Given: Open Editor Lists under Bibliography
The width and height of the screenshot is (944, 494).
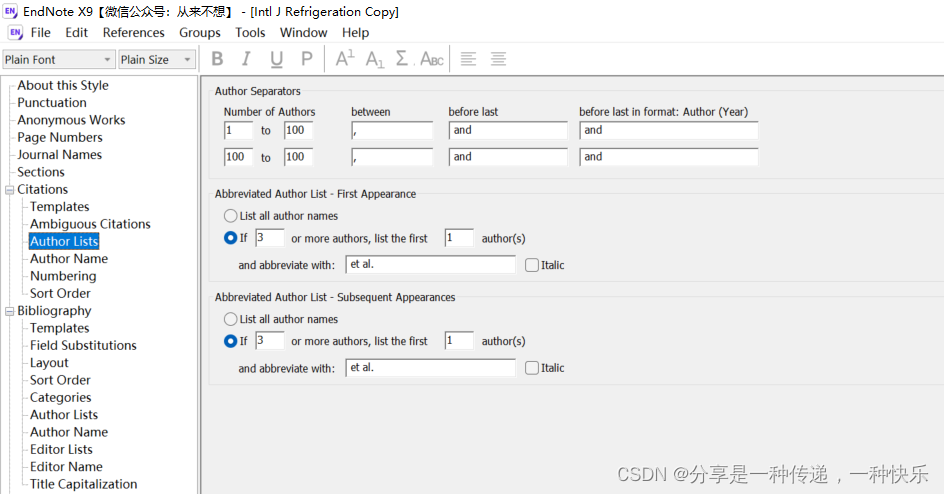Looking at the screenshot, I should click(x=61, y=449).
